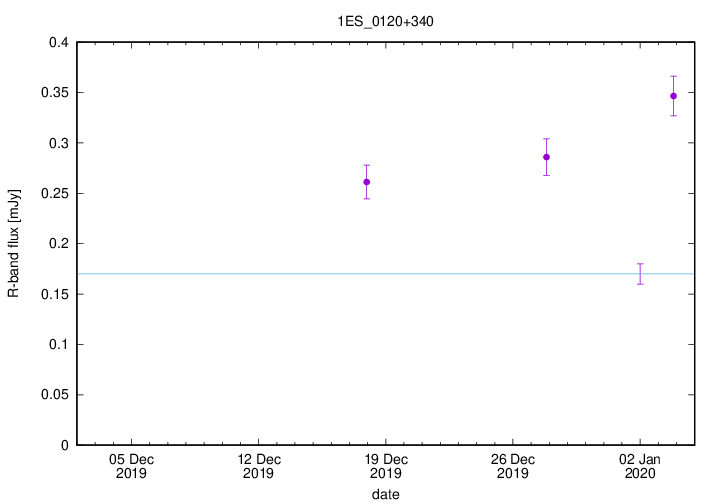The width and height of the screenshot is (720, 504).
Task: Click the horizontal light blue baseline line
Action: (300, 274)
